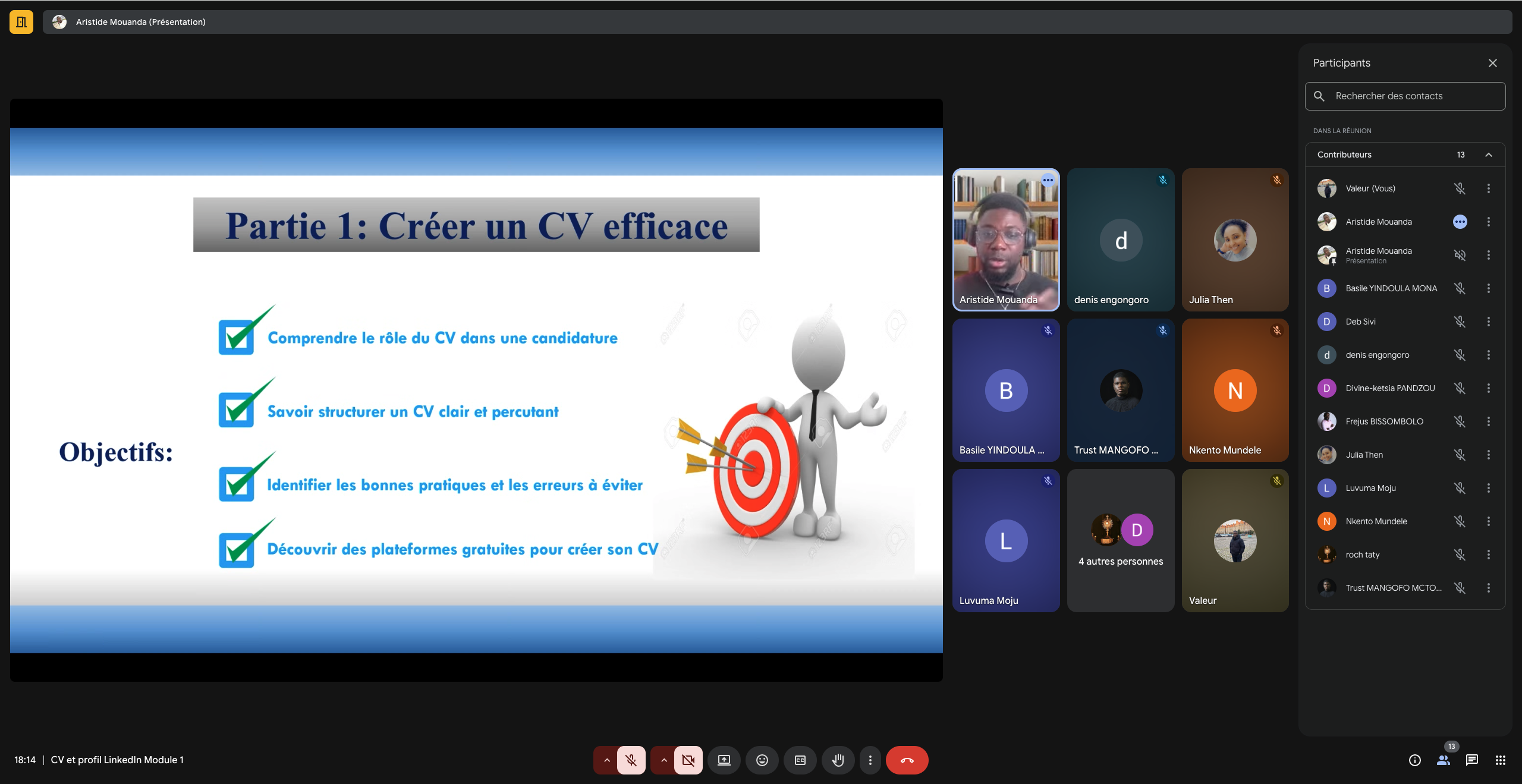Select Aristide Mouanda video tile
Image resolution: width=1522 pixels, height=784 pixels.
[x=1006, y=240]
